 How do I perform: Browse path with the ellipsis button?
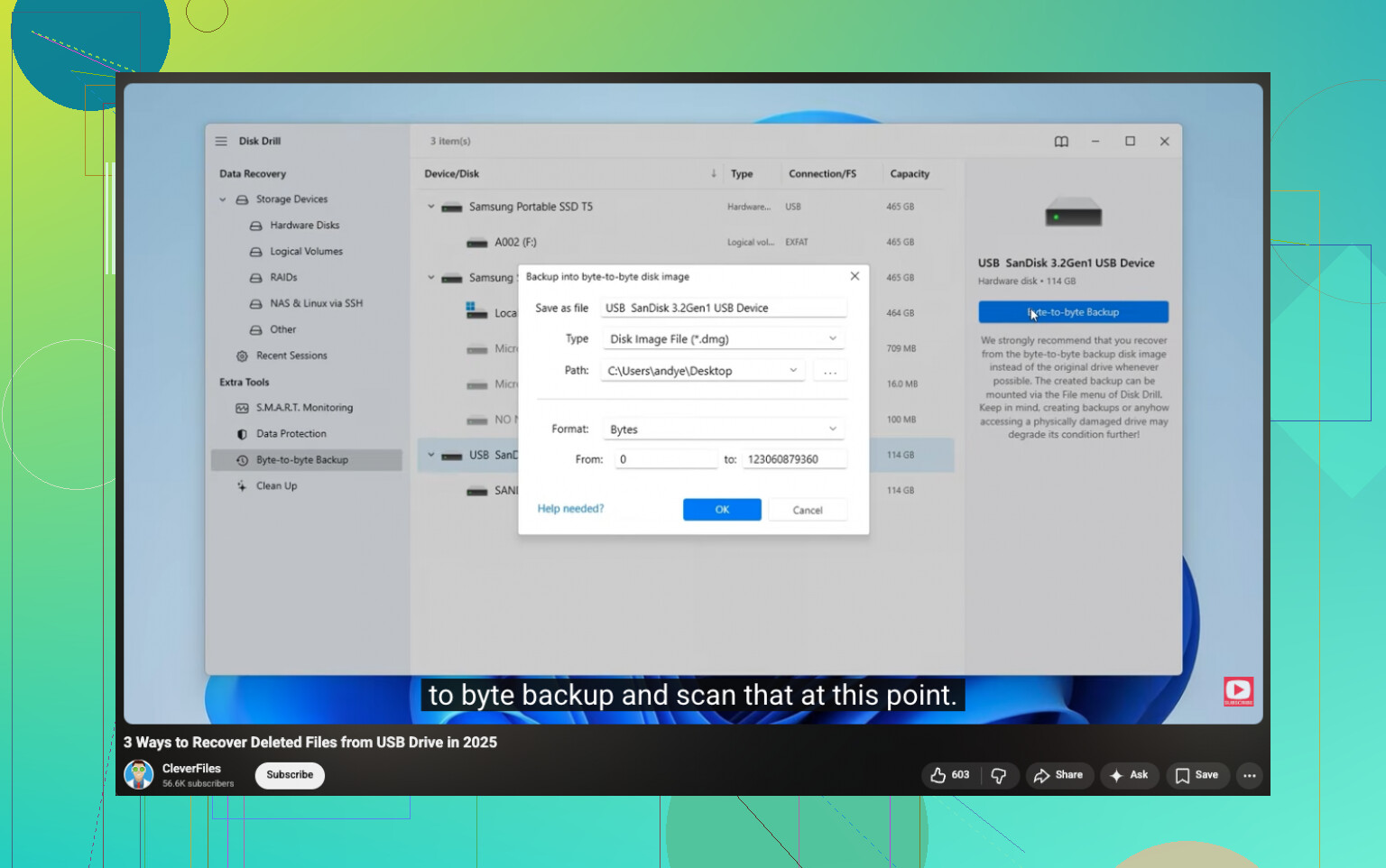coord(830,372)
